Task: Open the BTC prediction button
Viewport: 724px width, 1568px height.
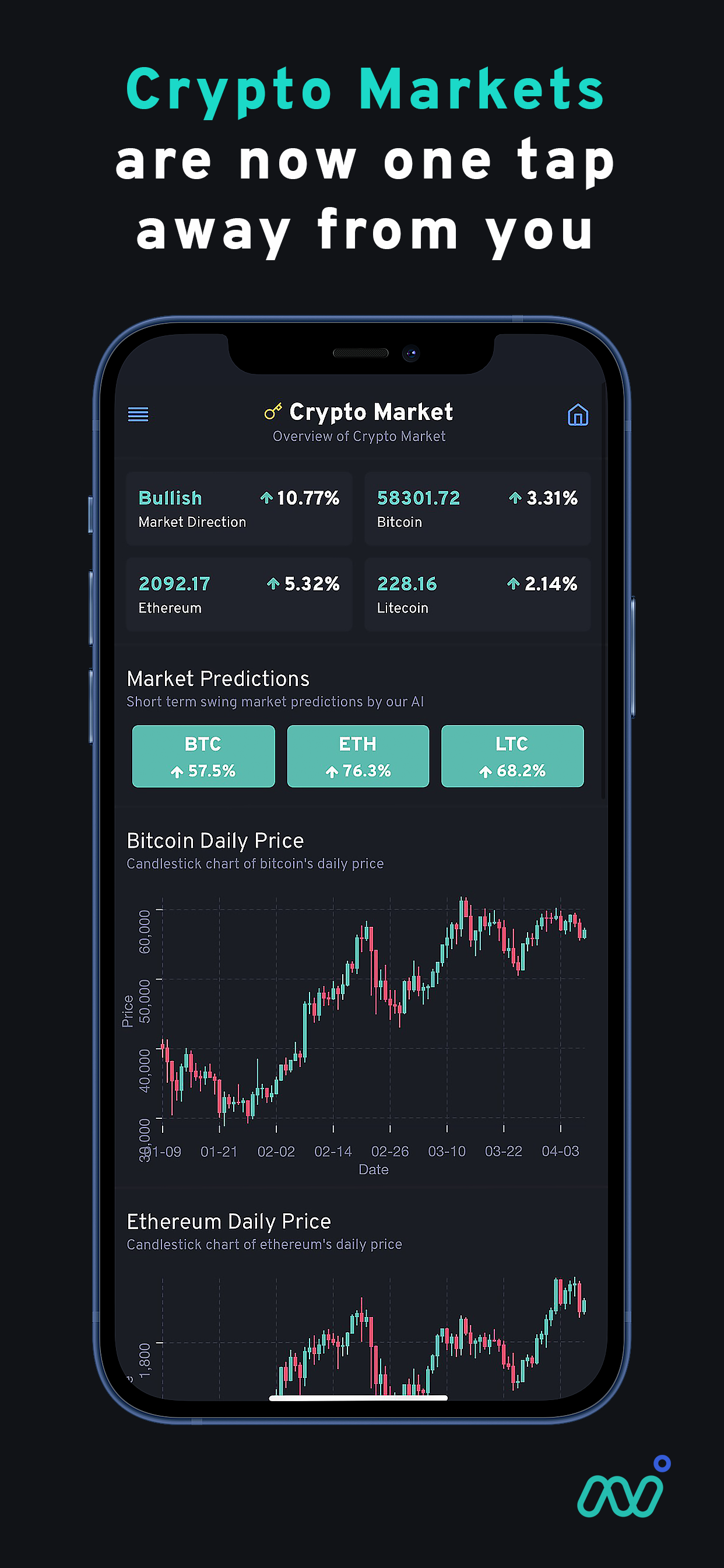Action: [x=203, y=756]
